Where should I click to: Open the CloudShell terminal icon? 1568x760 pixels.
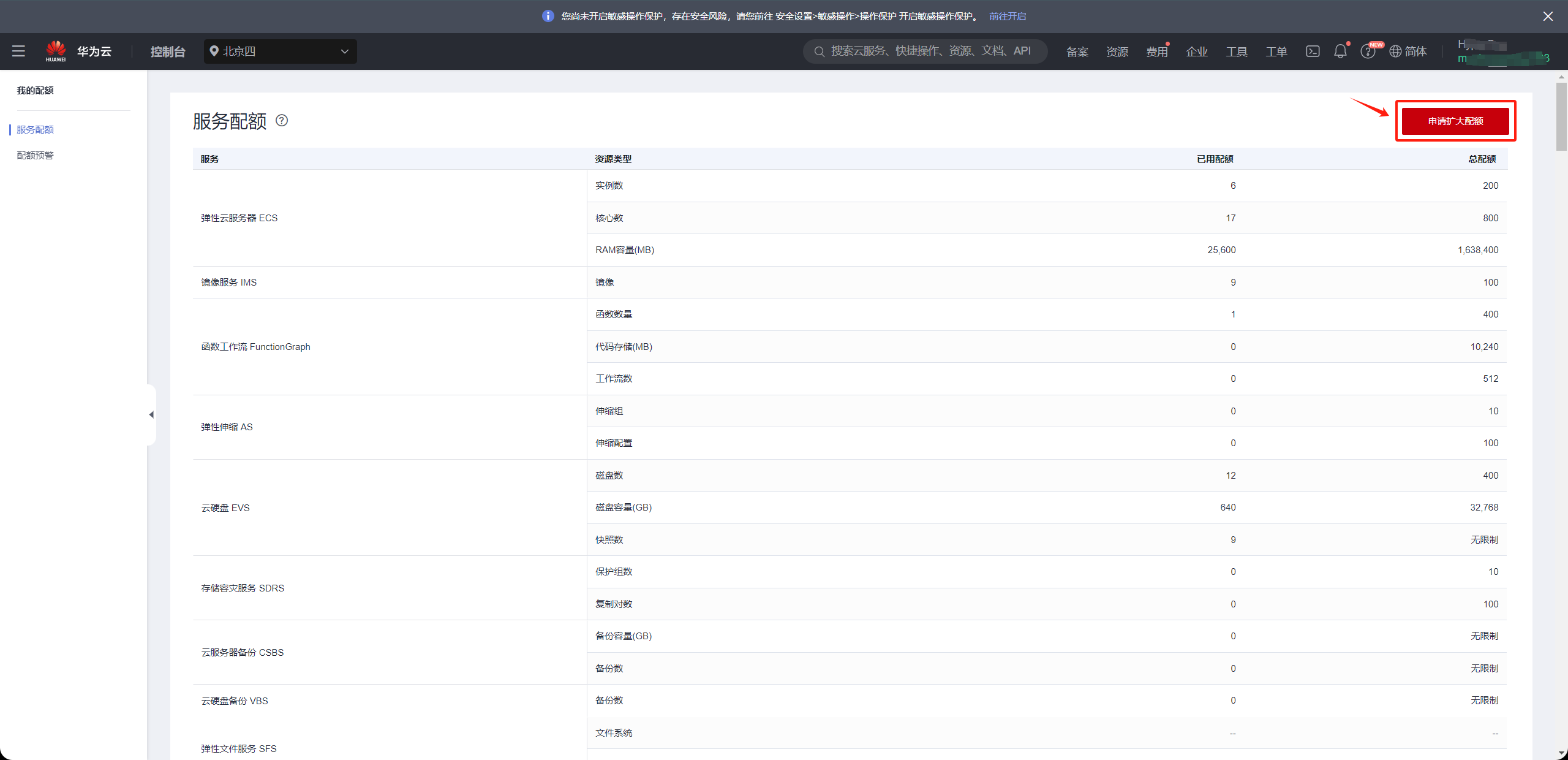tap(1313, 51)
